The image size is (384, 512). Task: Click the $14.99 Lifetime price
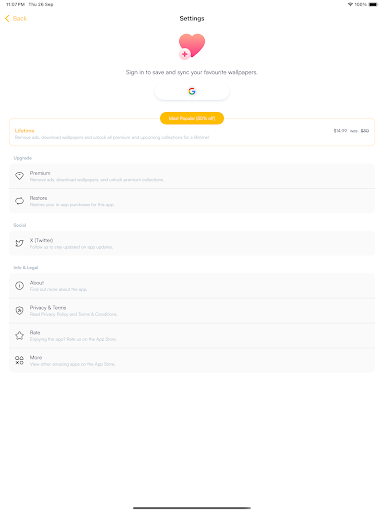(340, 131)
